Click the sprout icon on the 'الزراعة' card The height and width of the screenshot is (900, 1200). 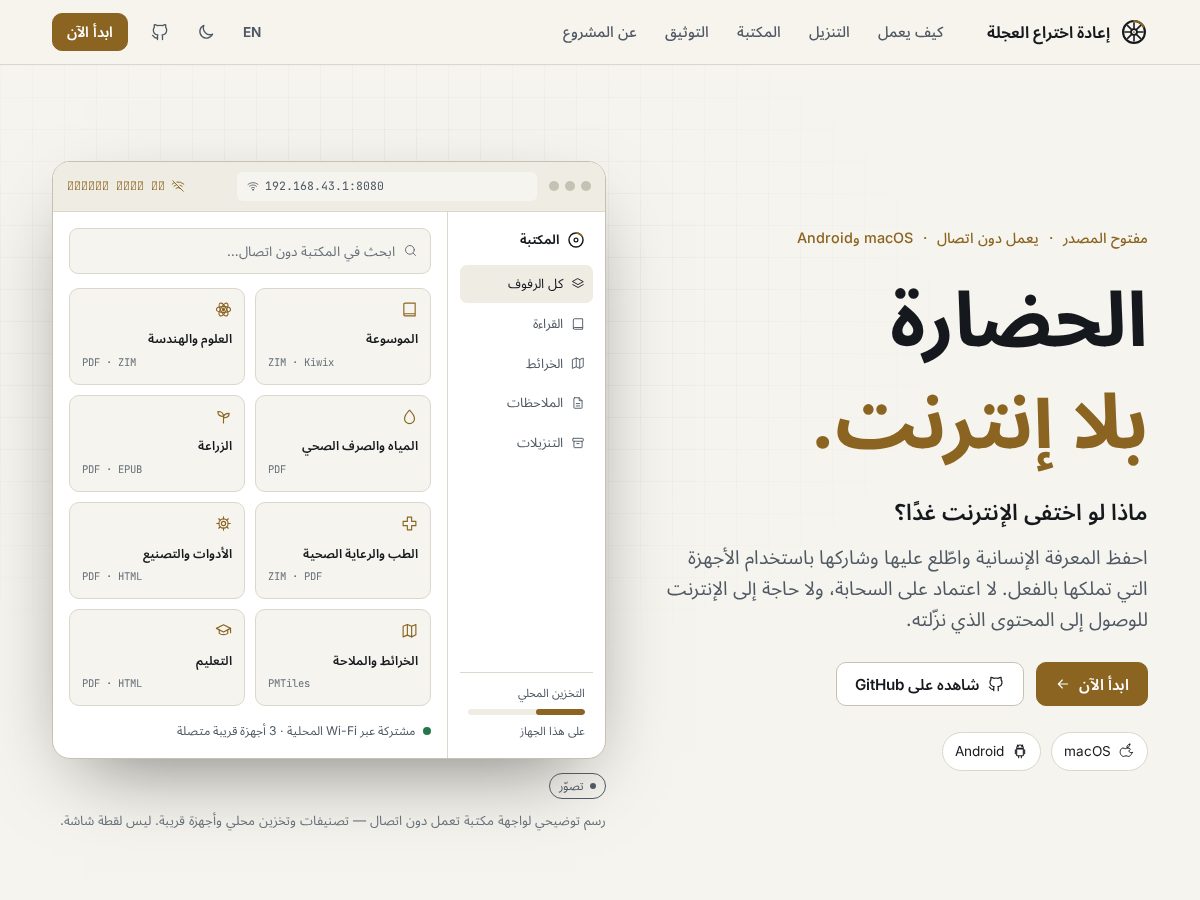click(223, 417)
